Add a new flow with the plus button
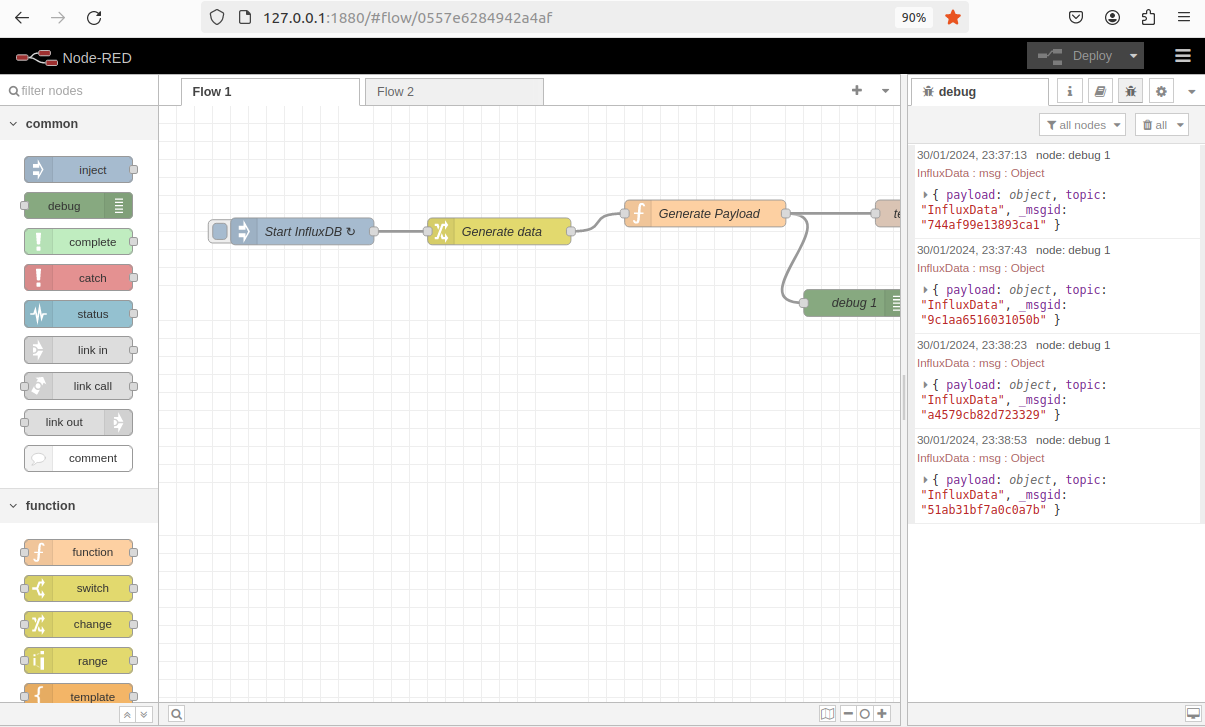Screen dimensions: 1205x727 click(x=857, y=90)
